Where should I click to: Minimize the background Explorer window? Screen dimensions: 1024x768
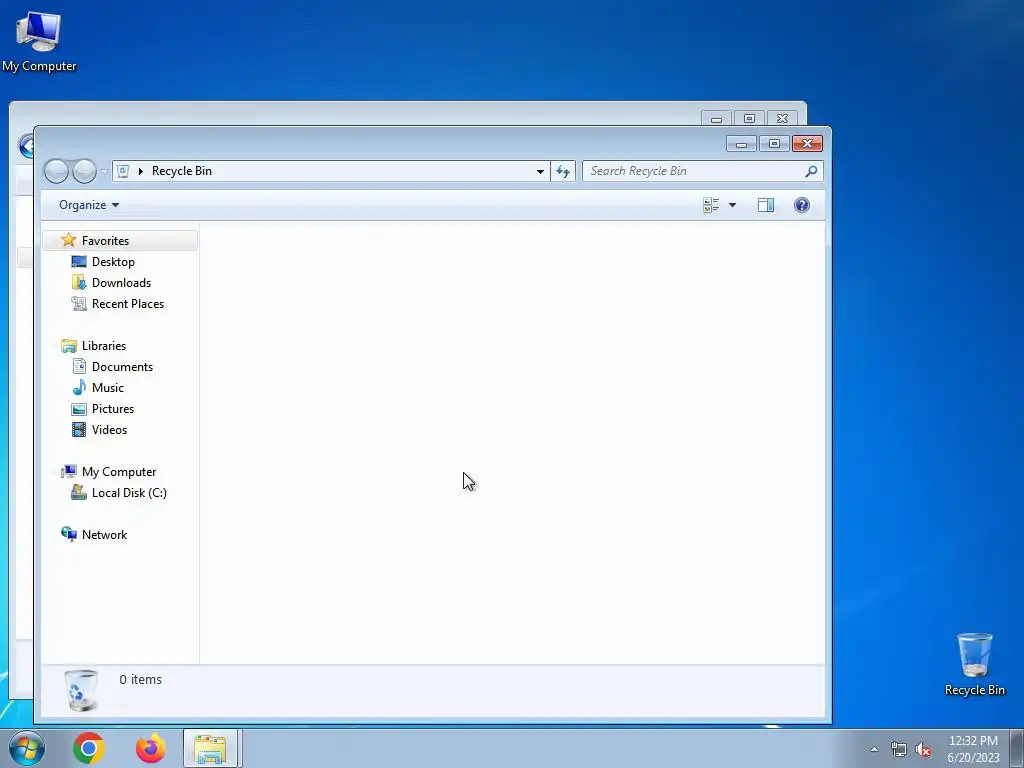(x=716, y=119)
